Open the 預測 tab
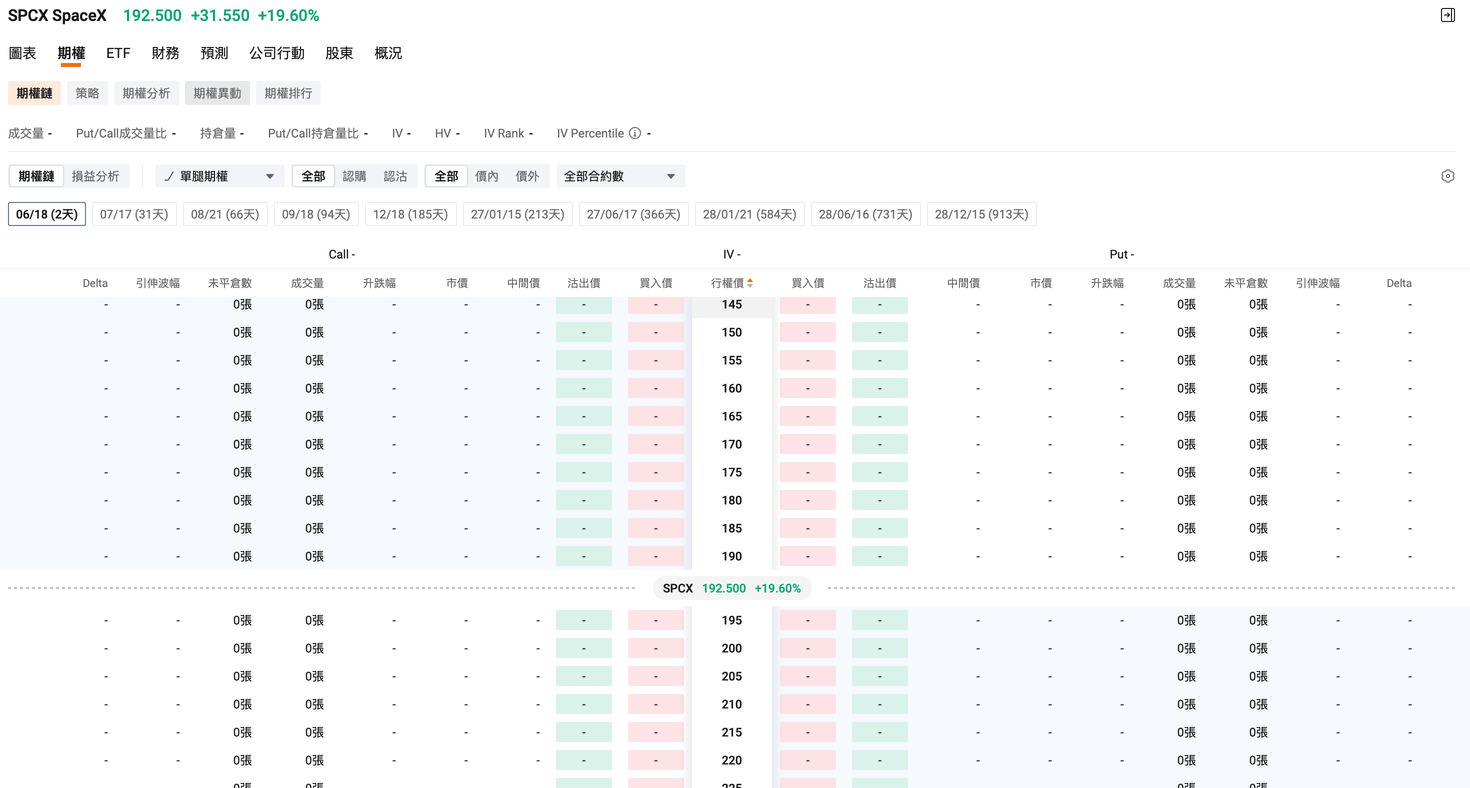1470x788 pixels. (x=214, y=53)
